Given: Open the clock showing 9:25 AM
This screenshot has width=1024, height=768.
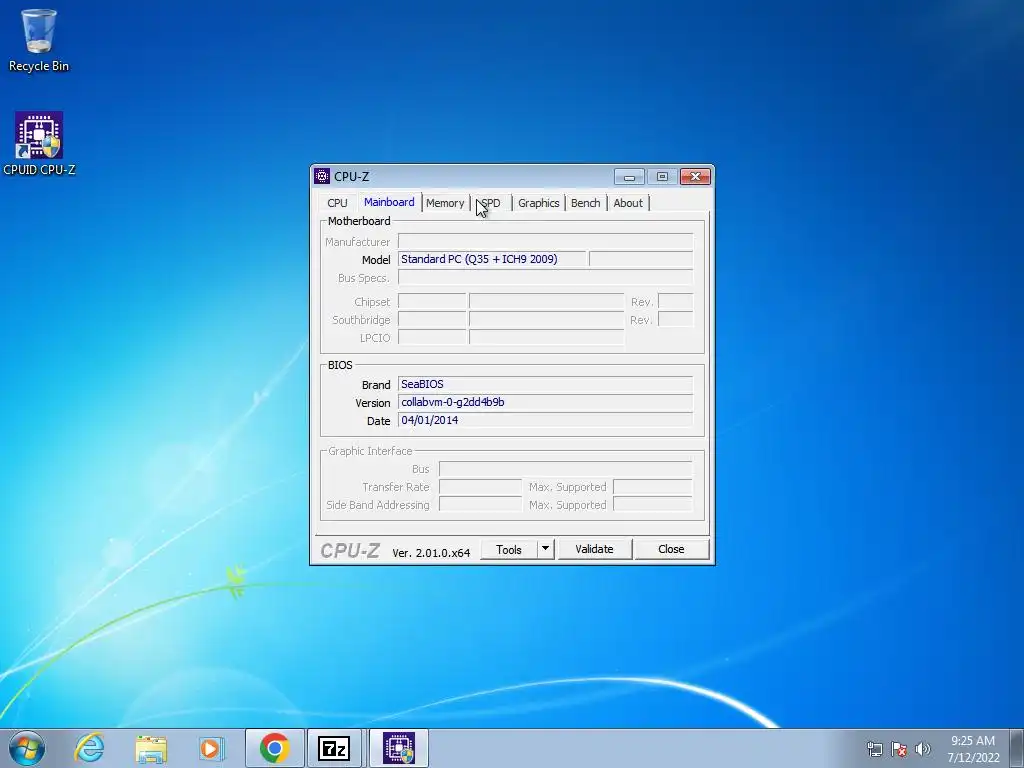Looking at the screenshot, I should pyautogui.click(x=973, y=748).
